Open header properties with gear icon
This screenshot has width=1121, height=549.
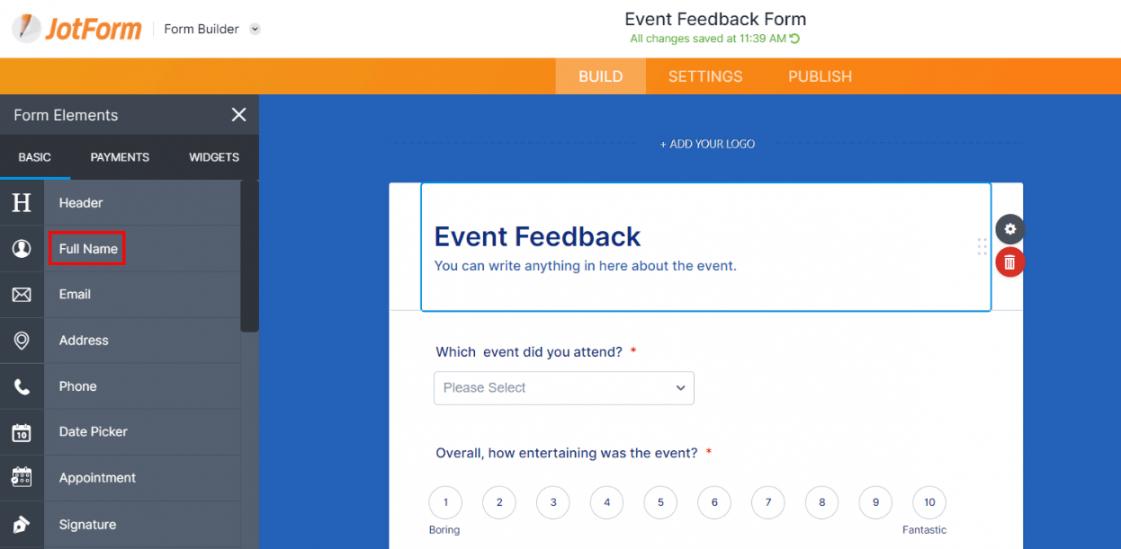coord(1009,229)
